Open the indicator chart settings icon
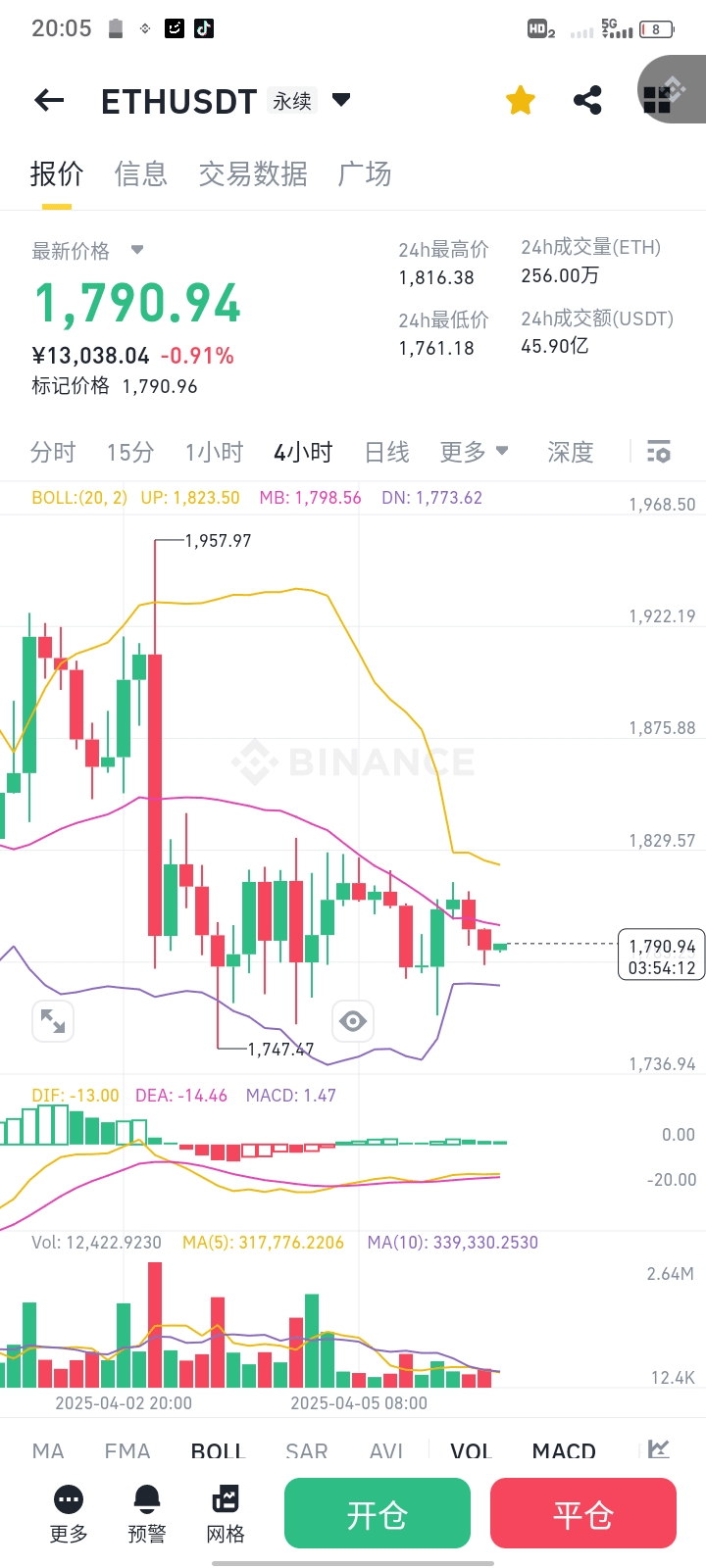This screenshot has width=706, height=1568. point(659,1449)
